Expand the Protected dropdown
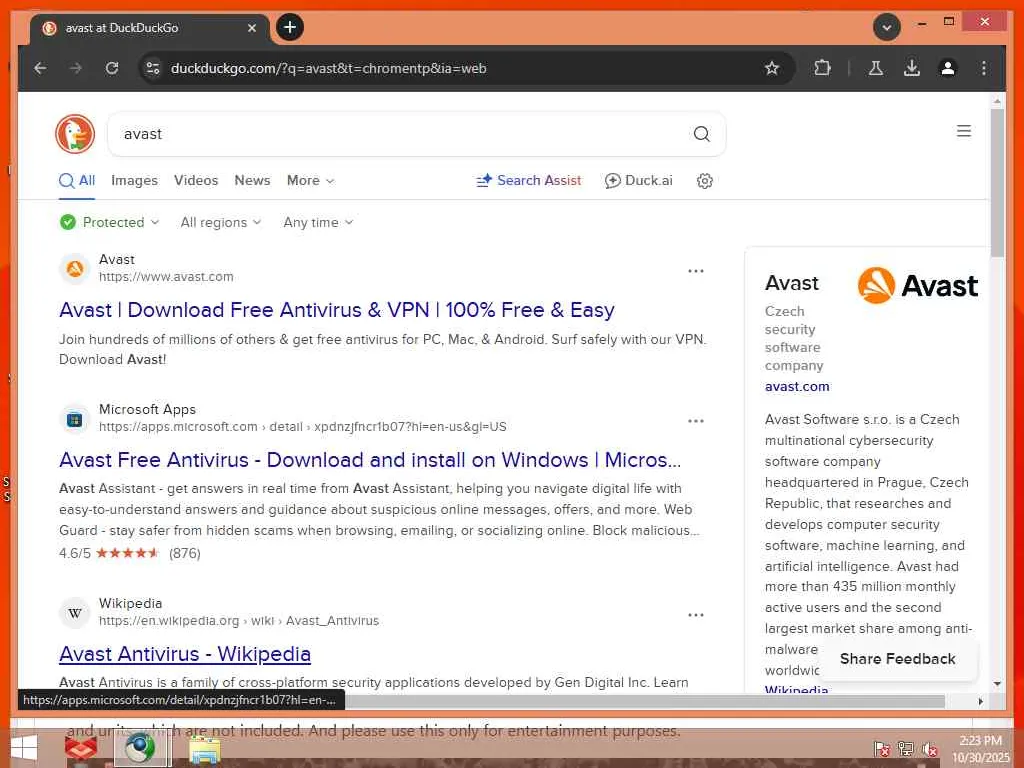Screen dimensions: 1024x768 (x=109, y=223)
